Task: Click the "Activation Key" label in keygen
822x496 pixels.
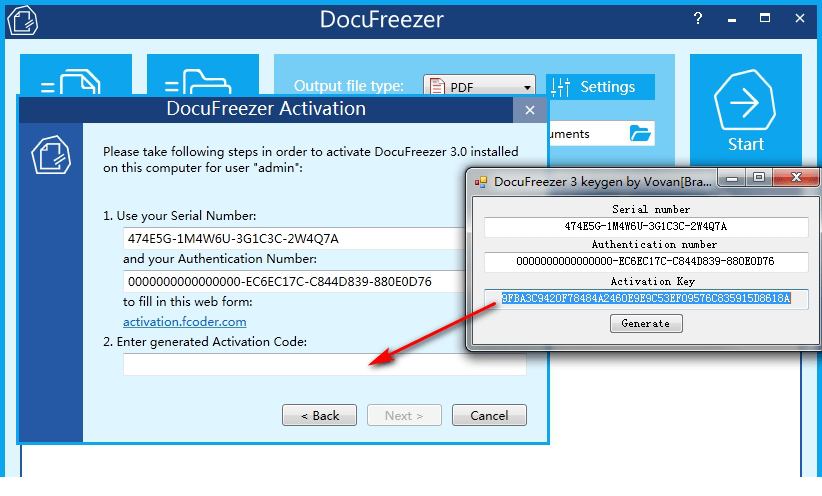Action: pos(653,282)
